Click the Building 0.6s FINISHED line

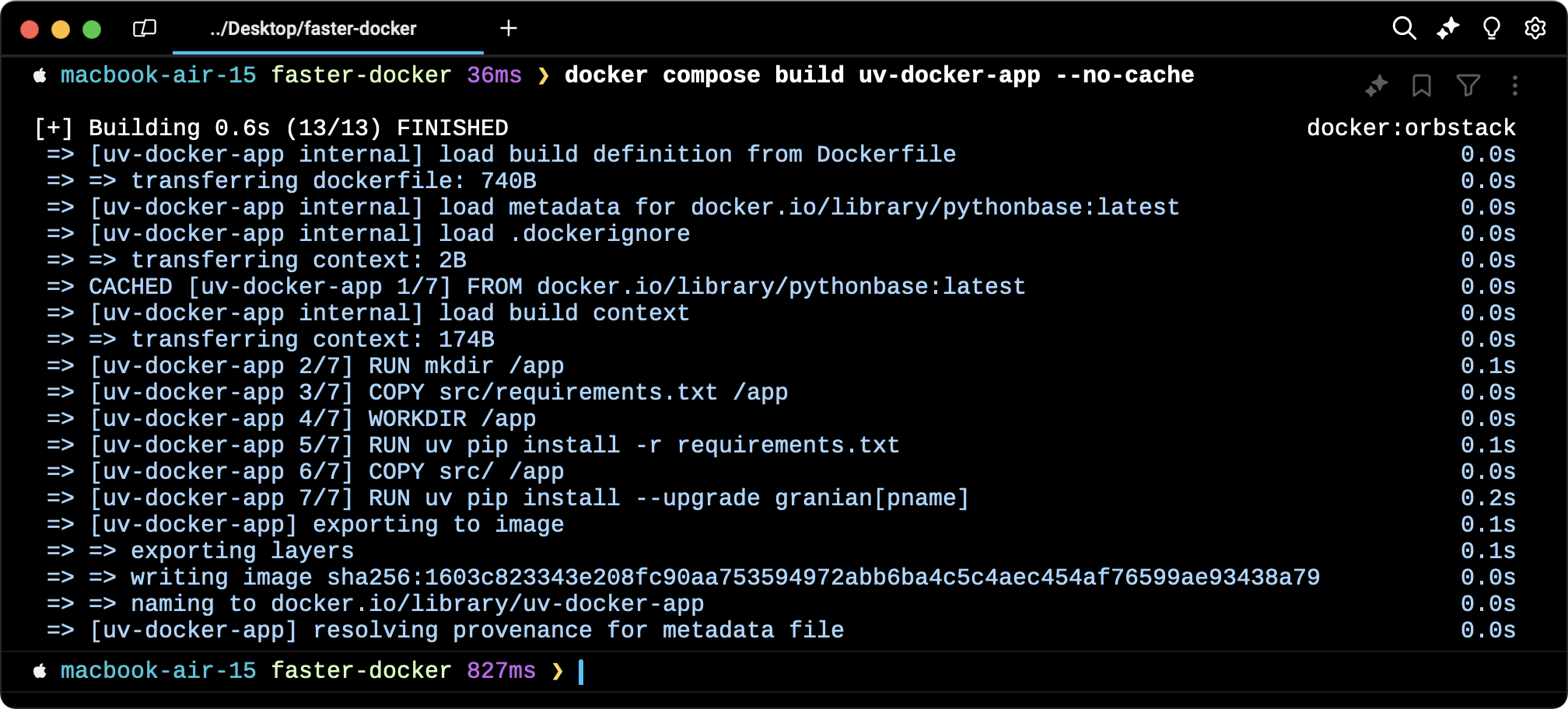point(272,127)
